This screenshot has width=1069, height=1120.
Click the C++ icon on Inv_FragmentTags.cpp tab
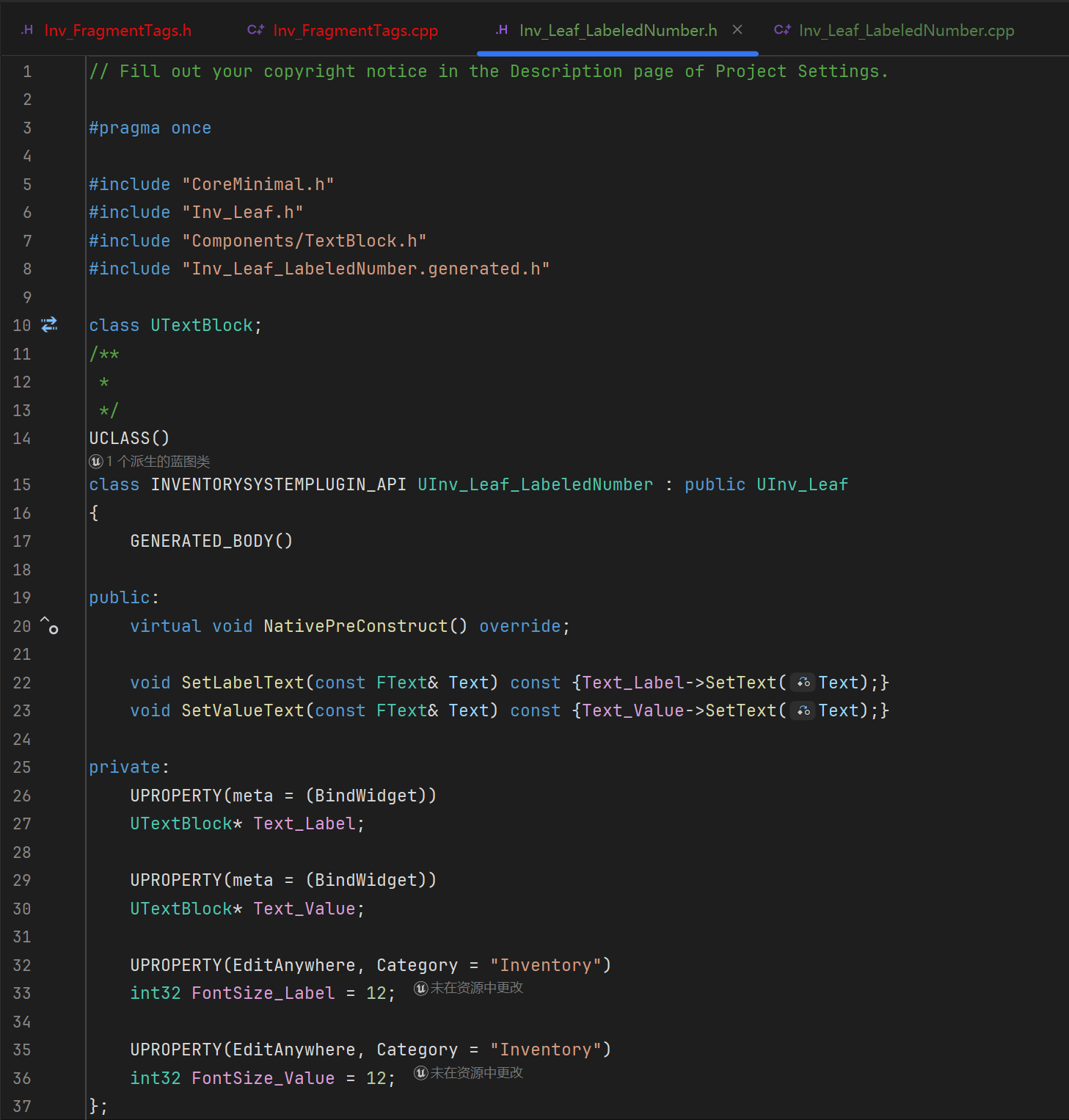pyautogui.click(x=255, y=30)
